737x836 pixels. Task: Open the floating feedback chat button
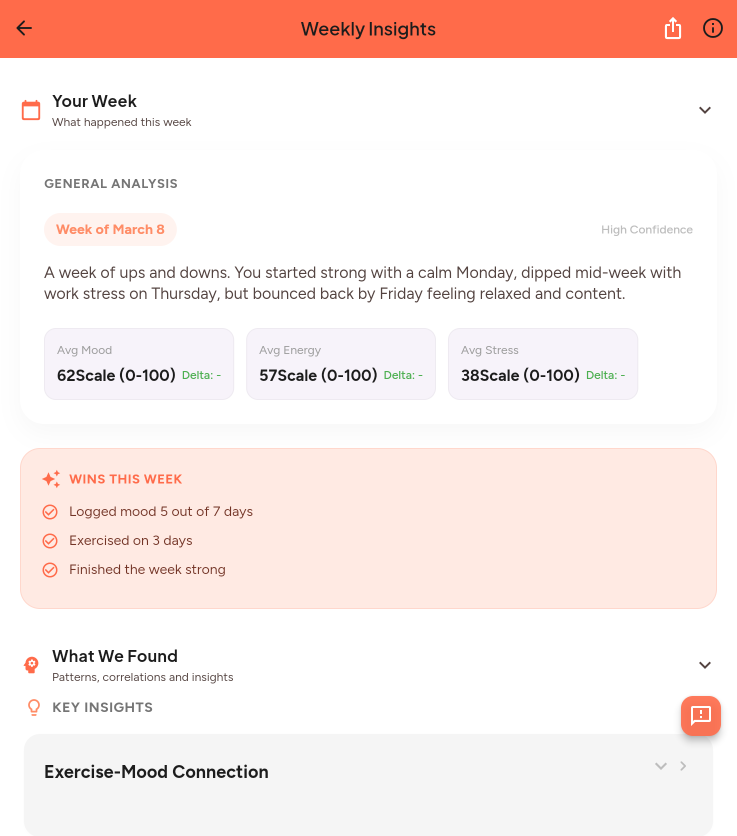(x=701, y=716)
